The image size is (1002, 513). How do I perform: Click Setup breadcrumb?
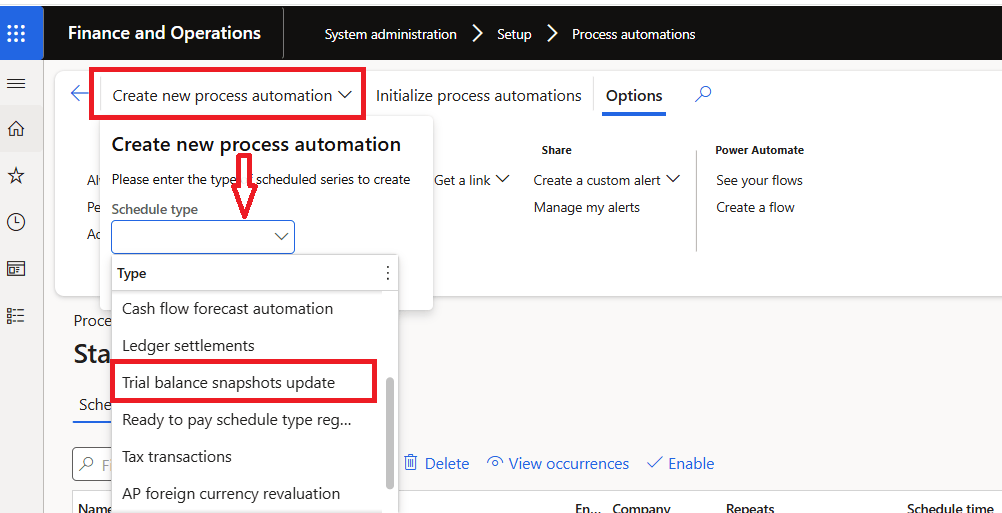[514, 34]
